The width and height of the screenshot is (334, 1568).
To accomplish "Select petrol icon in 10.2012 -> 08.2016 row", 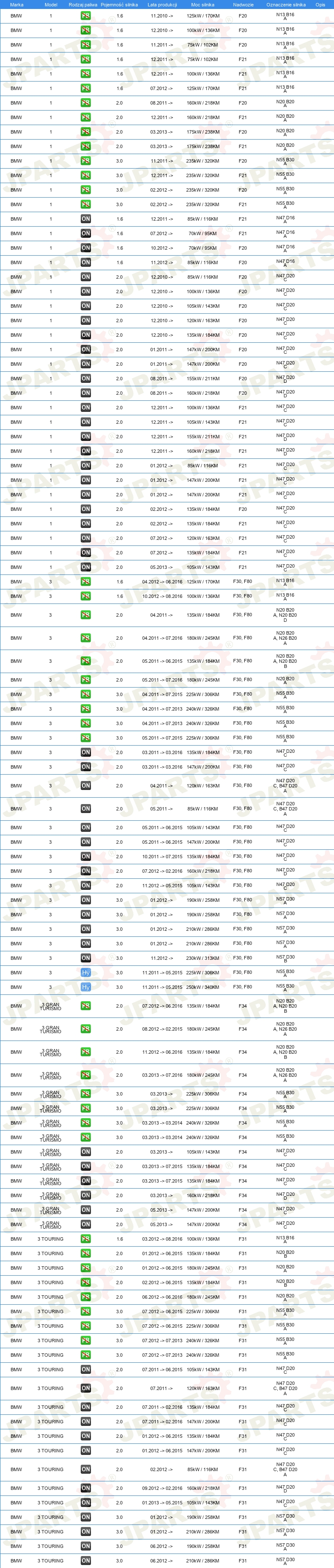I will 86,597.
